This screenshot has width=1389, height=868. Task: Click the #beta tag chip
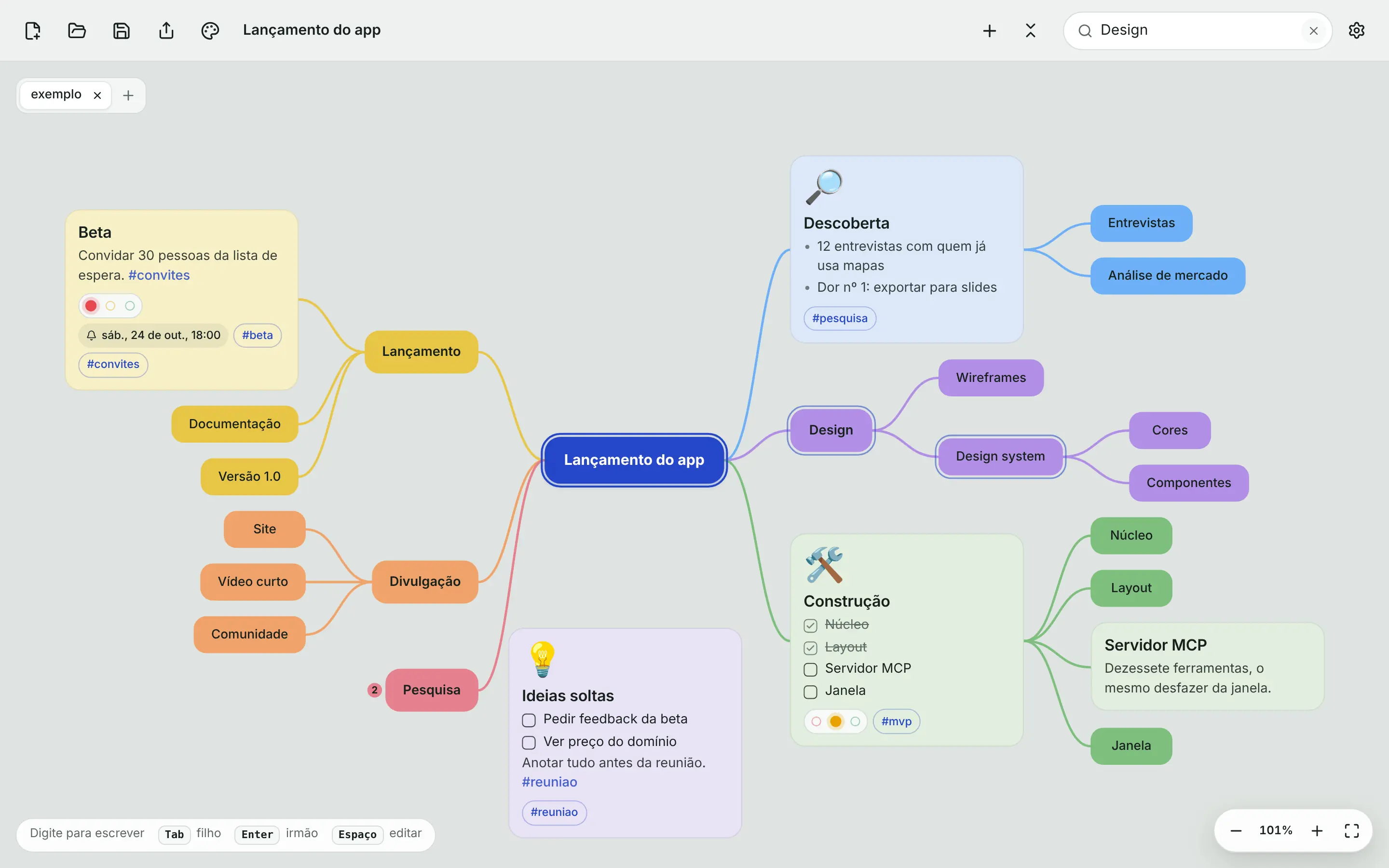click(x=257, y=335)
